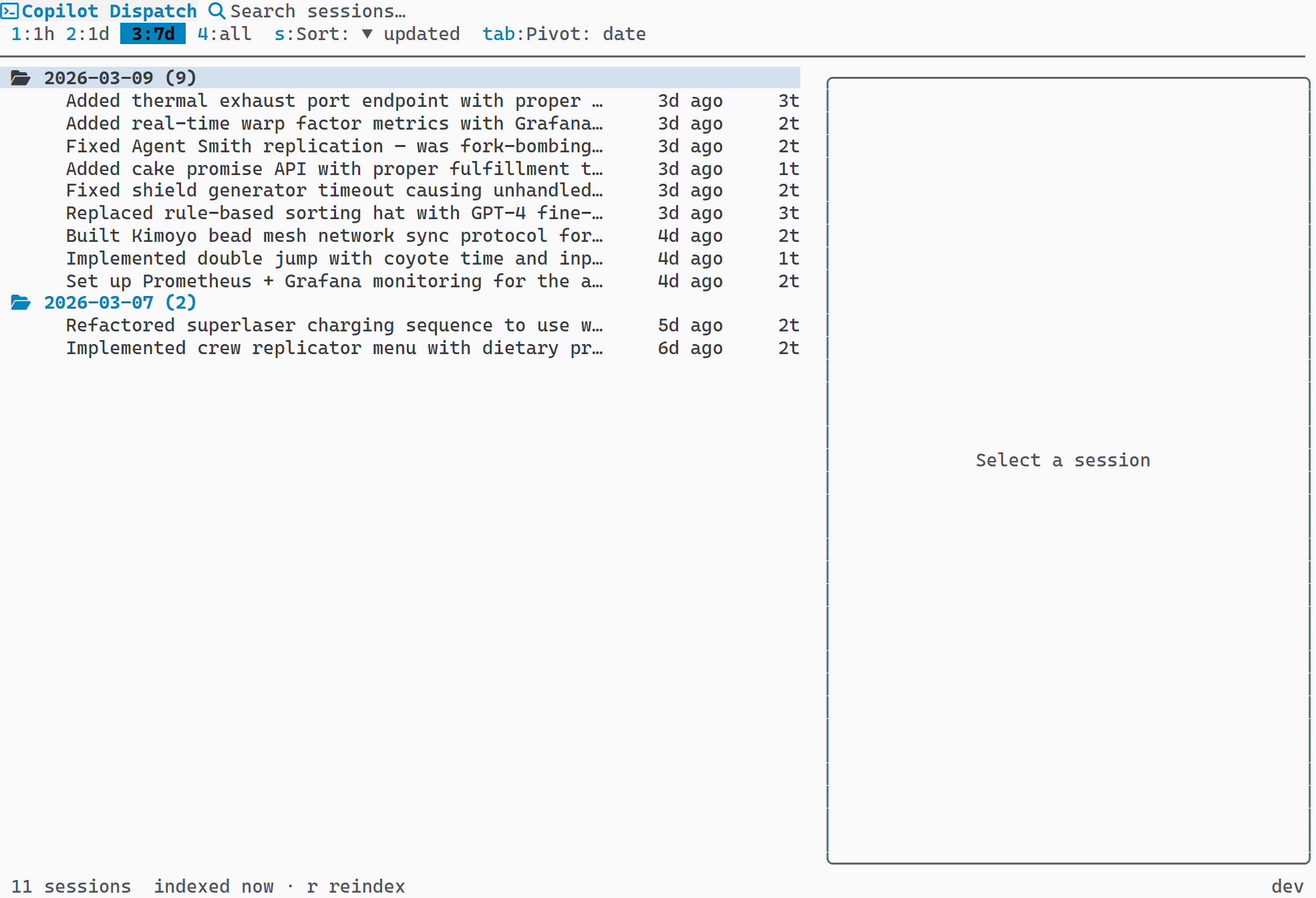Focus the Search sessions field
This screenshot has height=898, width=1316.
point(318,11)
